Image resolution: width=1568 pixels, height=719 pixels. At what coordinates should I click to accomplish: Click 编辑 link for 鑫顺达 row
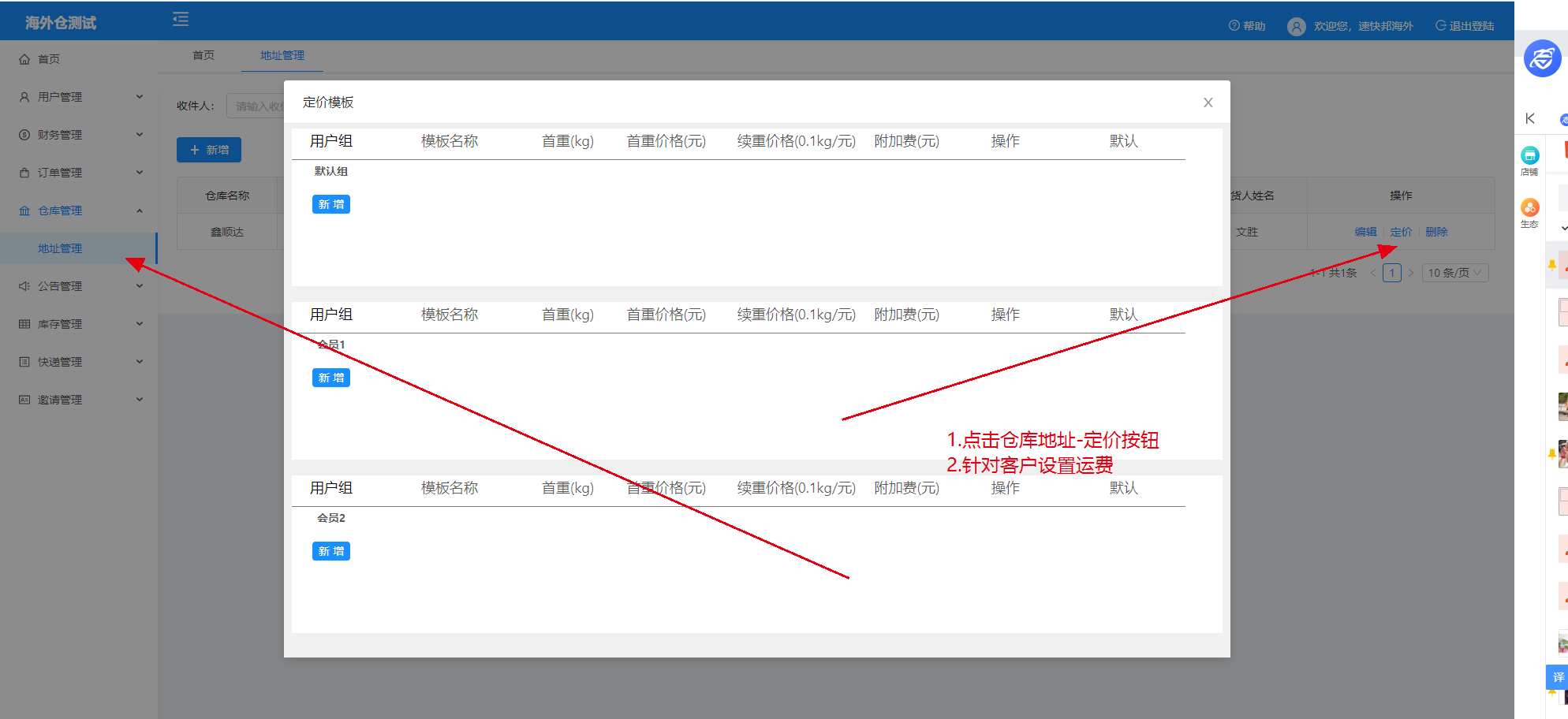(1366, 232)
